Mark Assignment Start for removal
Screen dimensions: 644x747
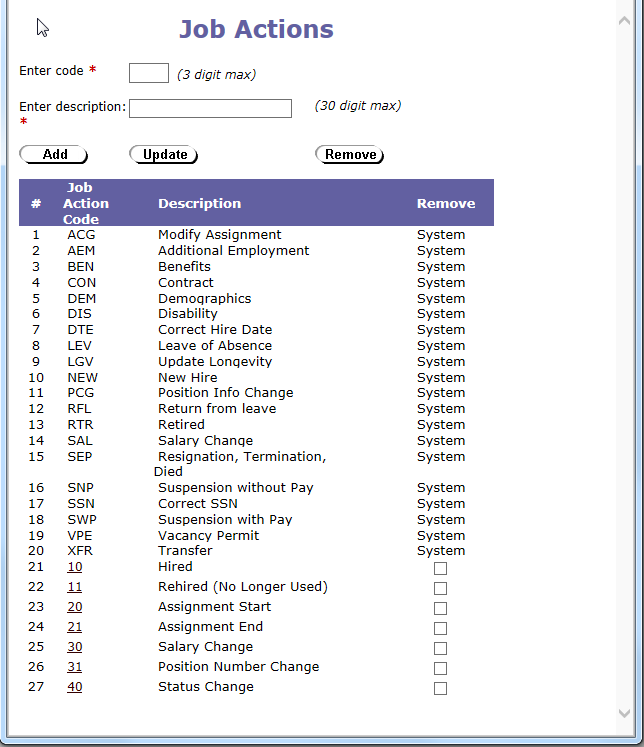[x=440, y=609]
